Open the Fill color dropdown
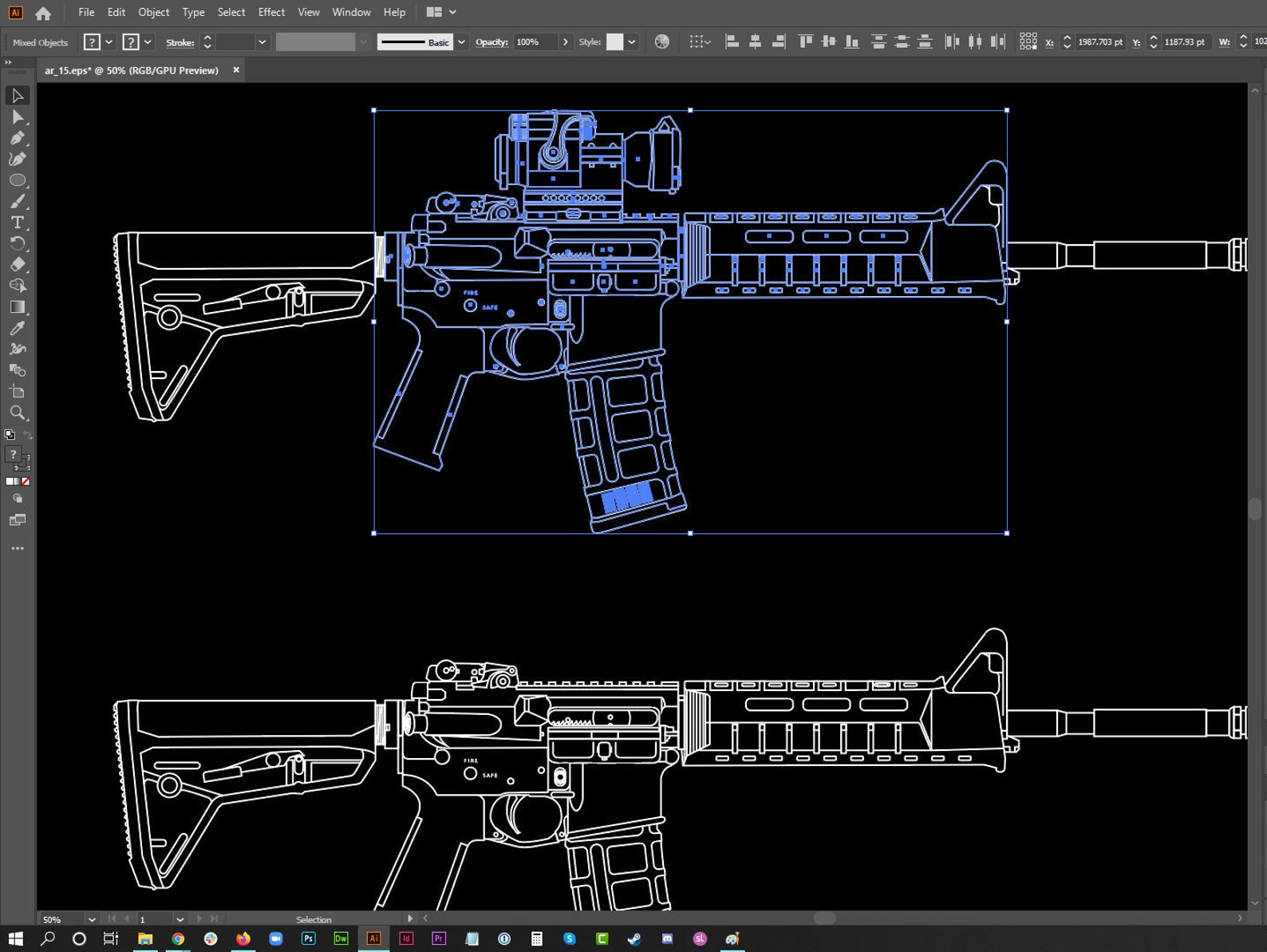 (x=109, y=42)
